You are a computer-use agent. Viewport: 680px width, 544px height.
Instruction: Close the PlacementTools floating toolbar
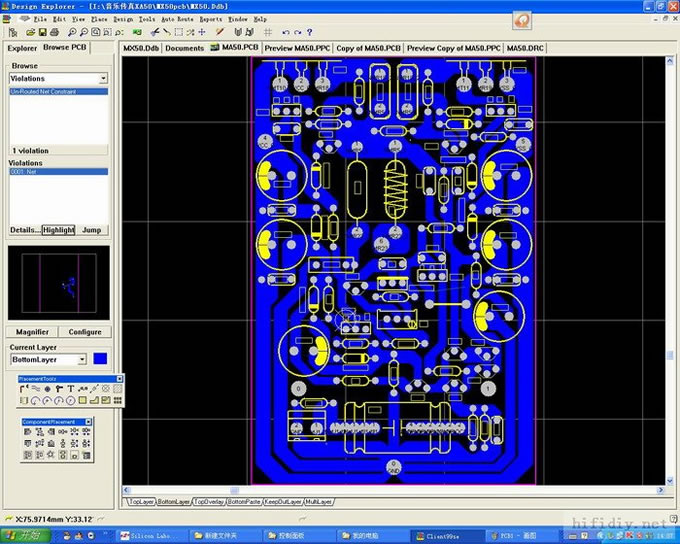point(120,378)
